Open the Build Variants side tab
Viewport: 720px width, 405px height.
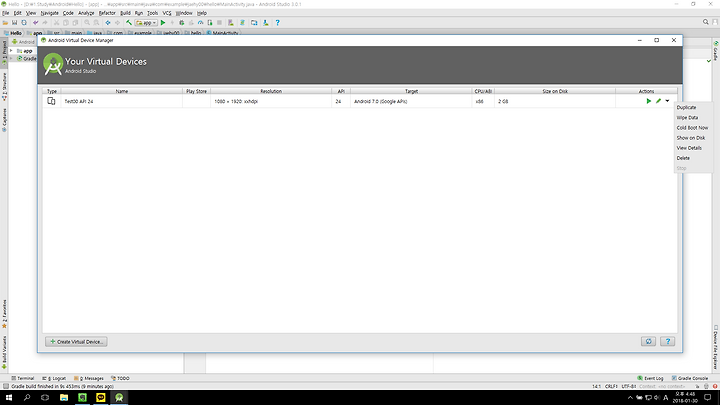[4, 352]
